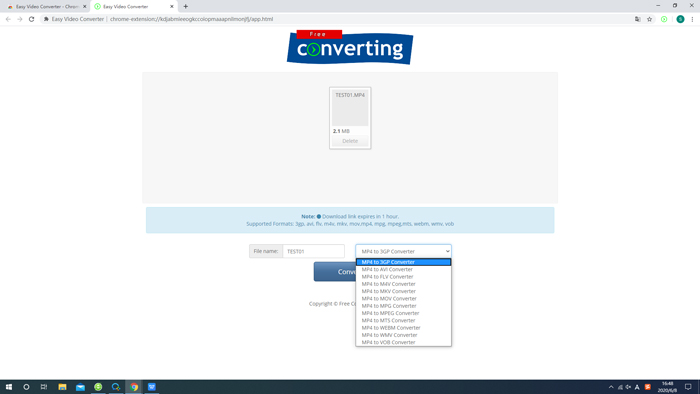
Task: Open the Windows Start menu
Action: pyautogui.click(x=8, y=387)
